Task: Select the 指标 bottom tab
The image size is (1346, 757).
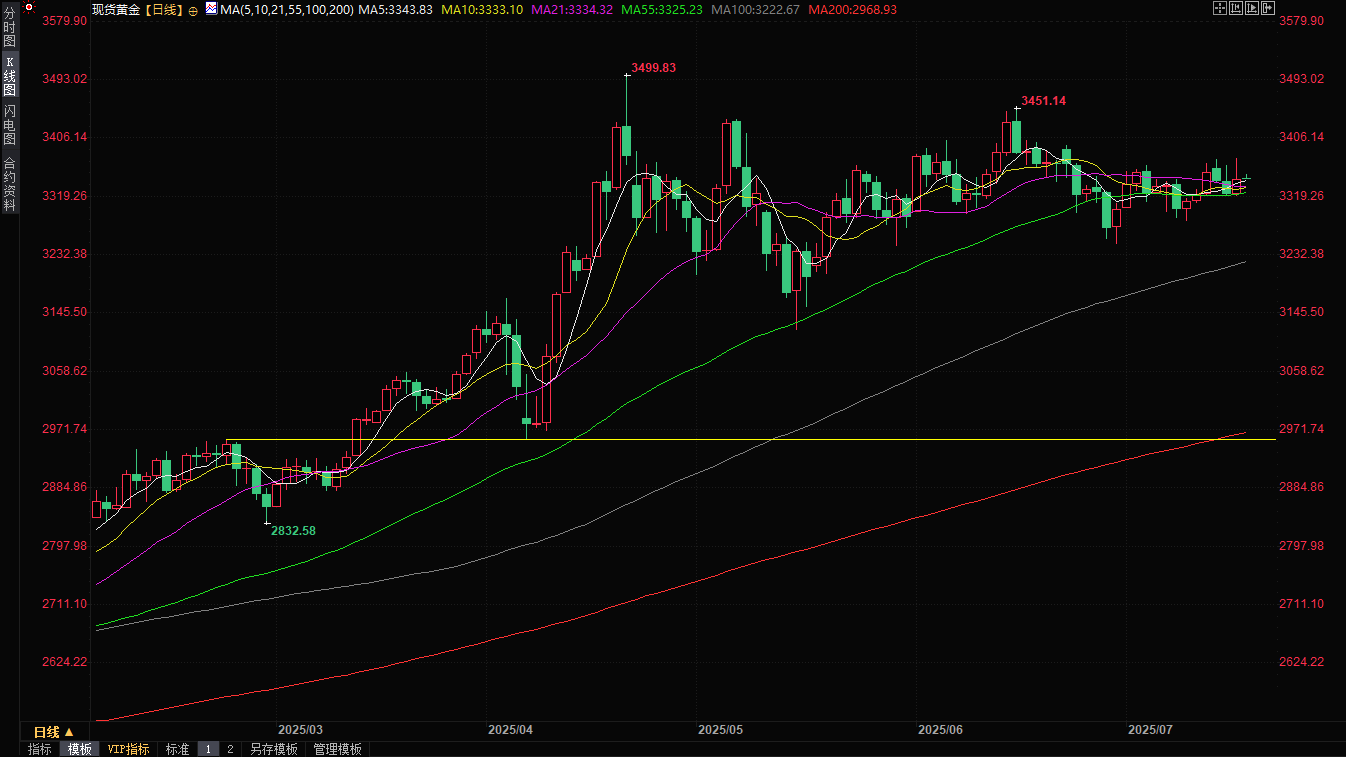Action: point(39,749)
